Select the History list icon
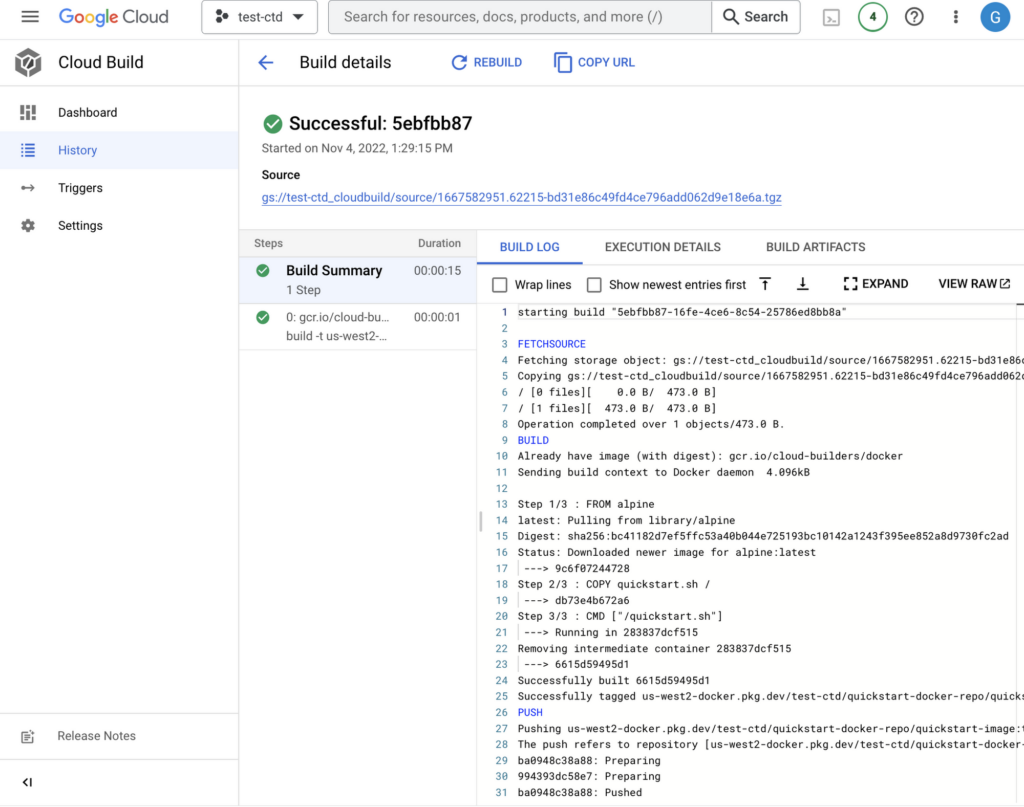 pyautogui.click(x=28, y=150)
